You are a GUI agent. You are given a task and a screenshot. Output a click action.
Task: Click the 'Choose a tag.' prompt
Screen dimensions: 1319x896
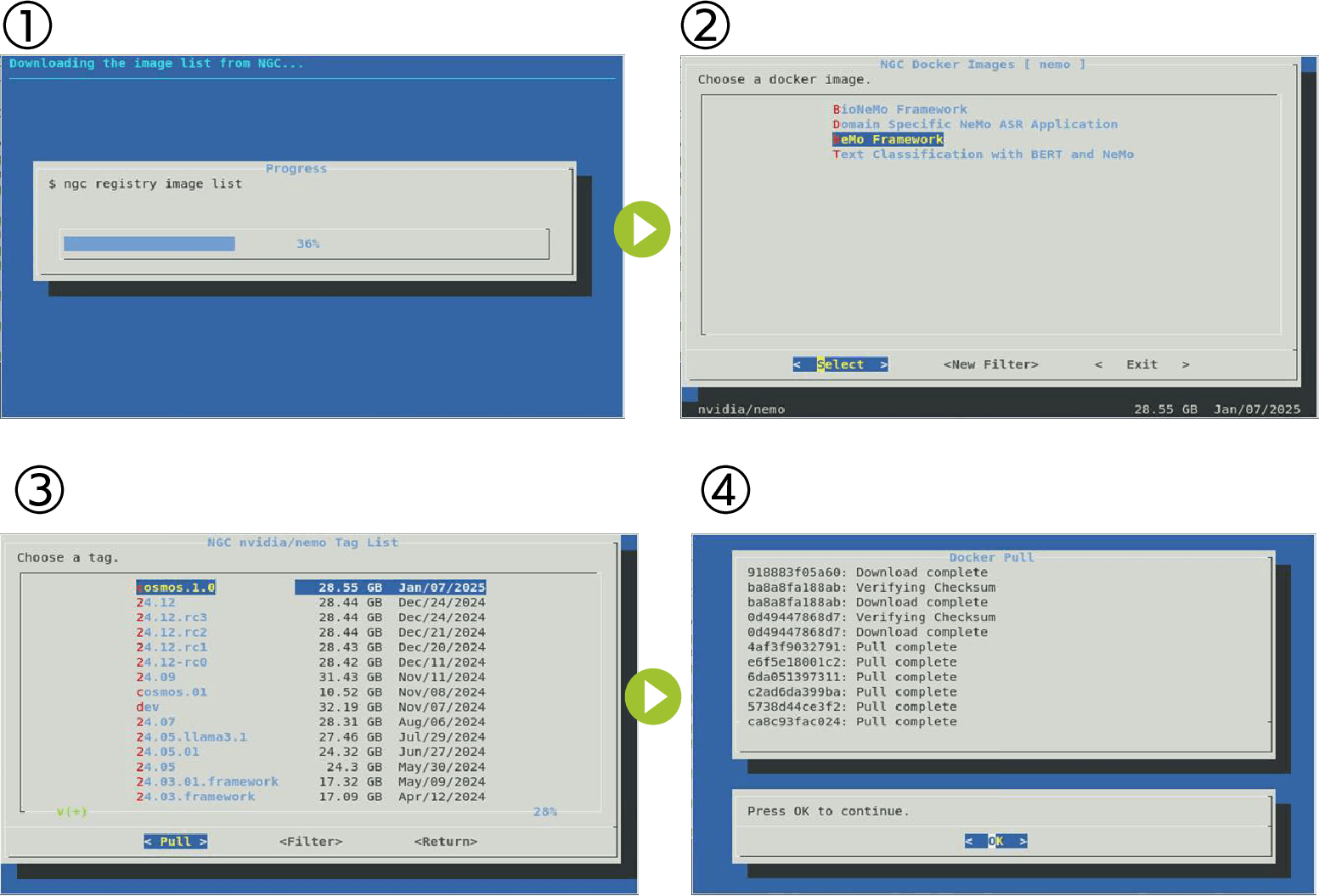tap(68, 558)
